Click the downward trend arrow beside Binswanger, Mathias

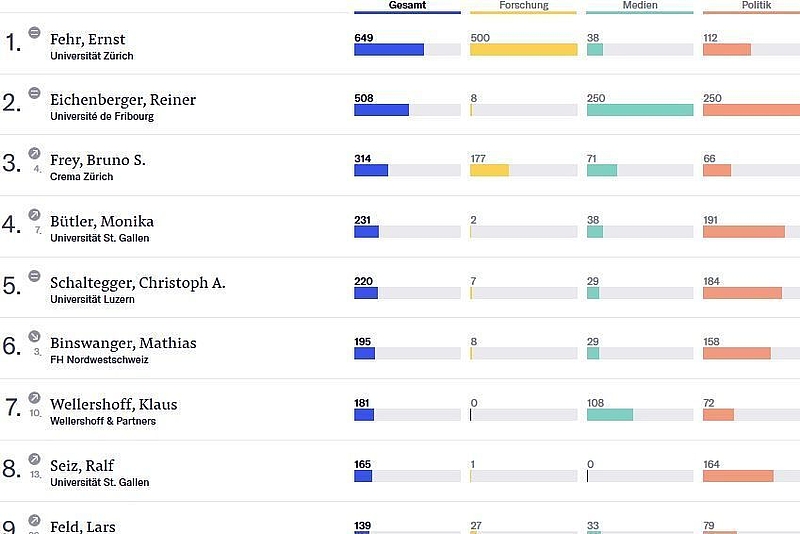click(x=35, y=337)
